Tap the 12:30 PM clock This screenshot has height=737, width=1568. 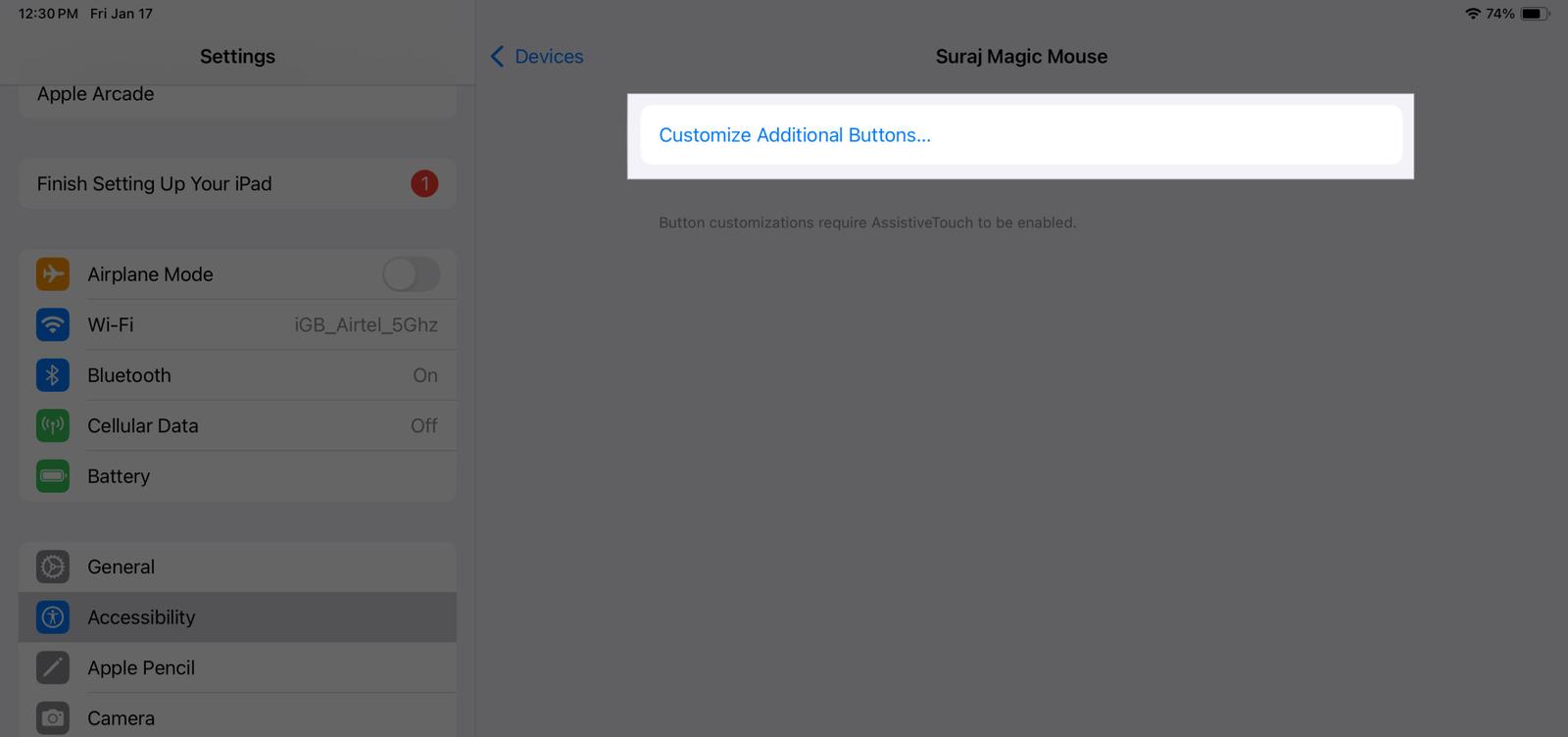point(48,14)
